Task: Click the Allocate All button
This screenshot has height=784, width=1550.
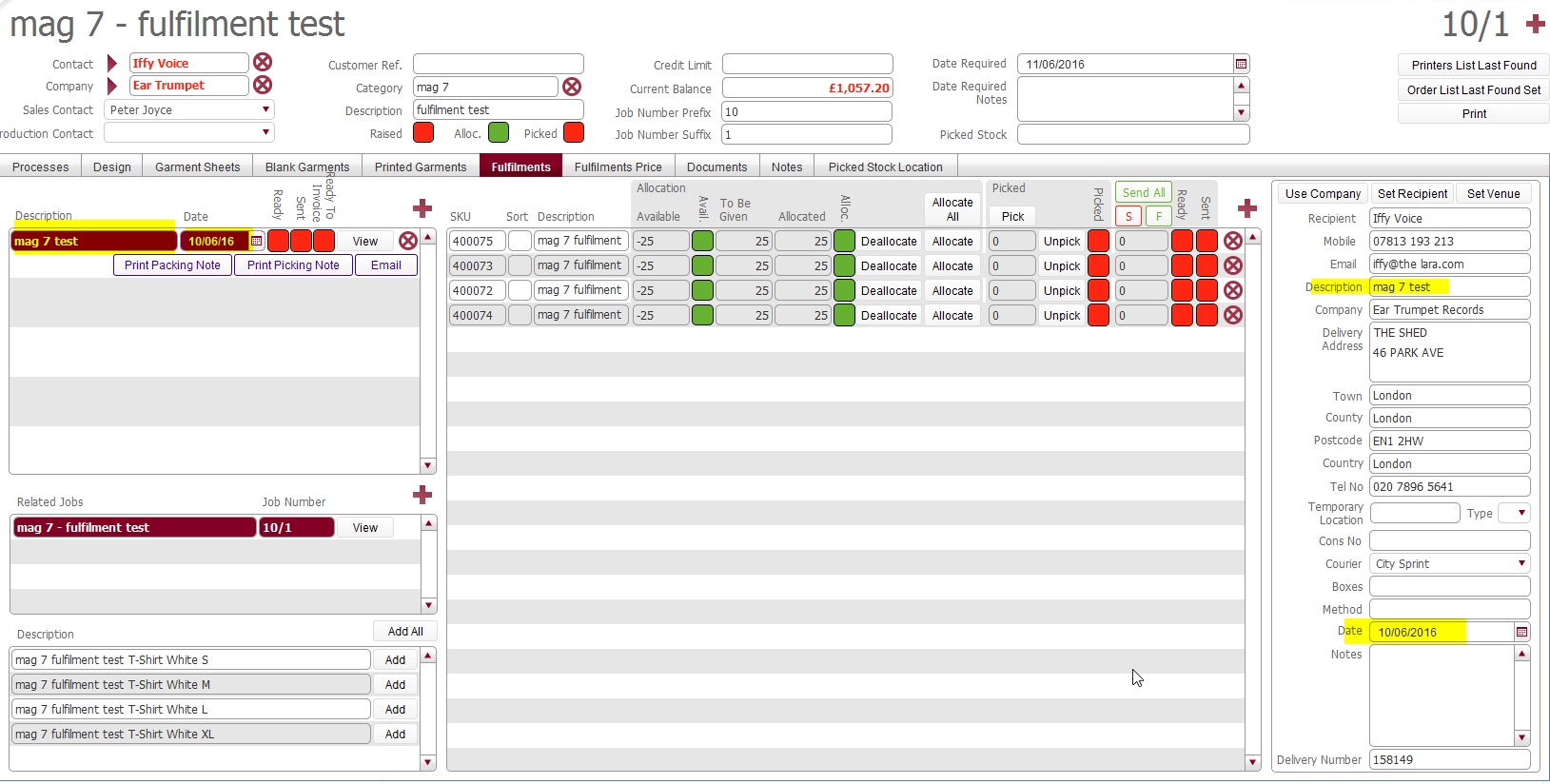Action: (952, 209)
